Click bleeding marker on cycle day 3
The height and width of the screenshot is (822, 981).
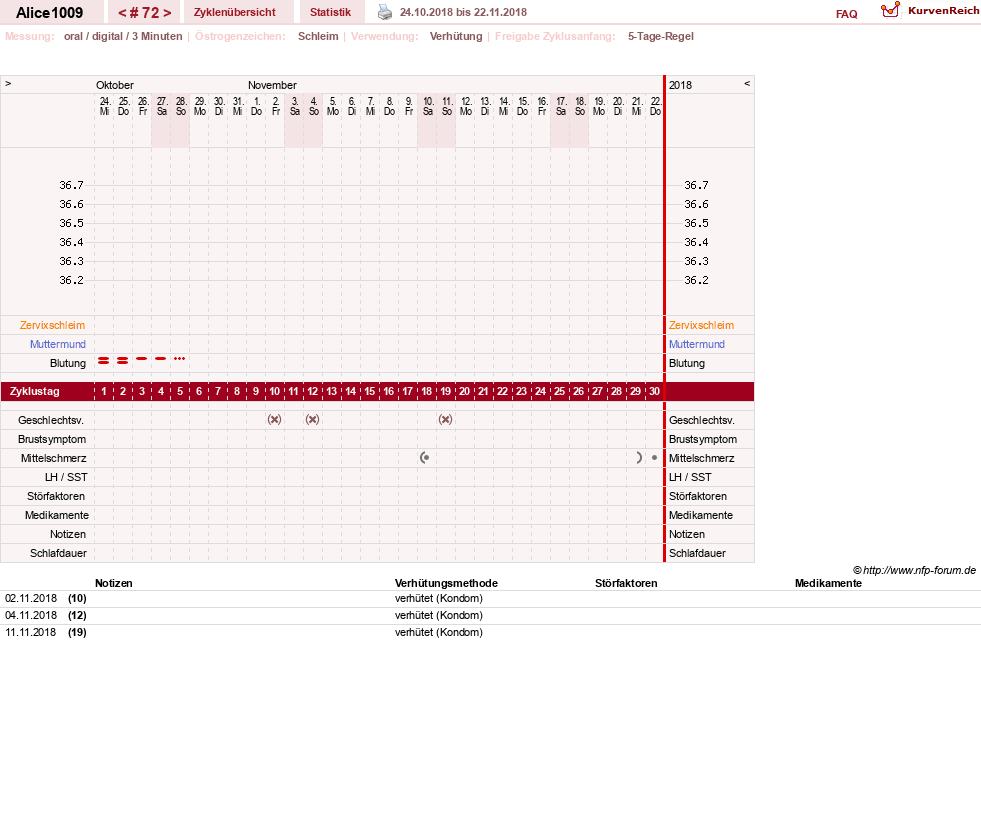click(x=142, y=358)
